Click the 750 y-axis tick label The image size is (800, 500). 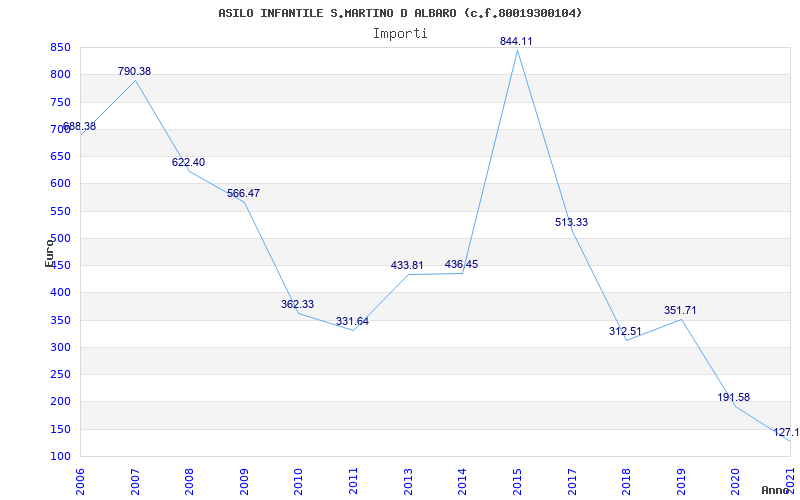tap(60, 103)
